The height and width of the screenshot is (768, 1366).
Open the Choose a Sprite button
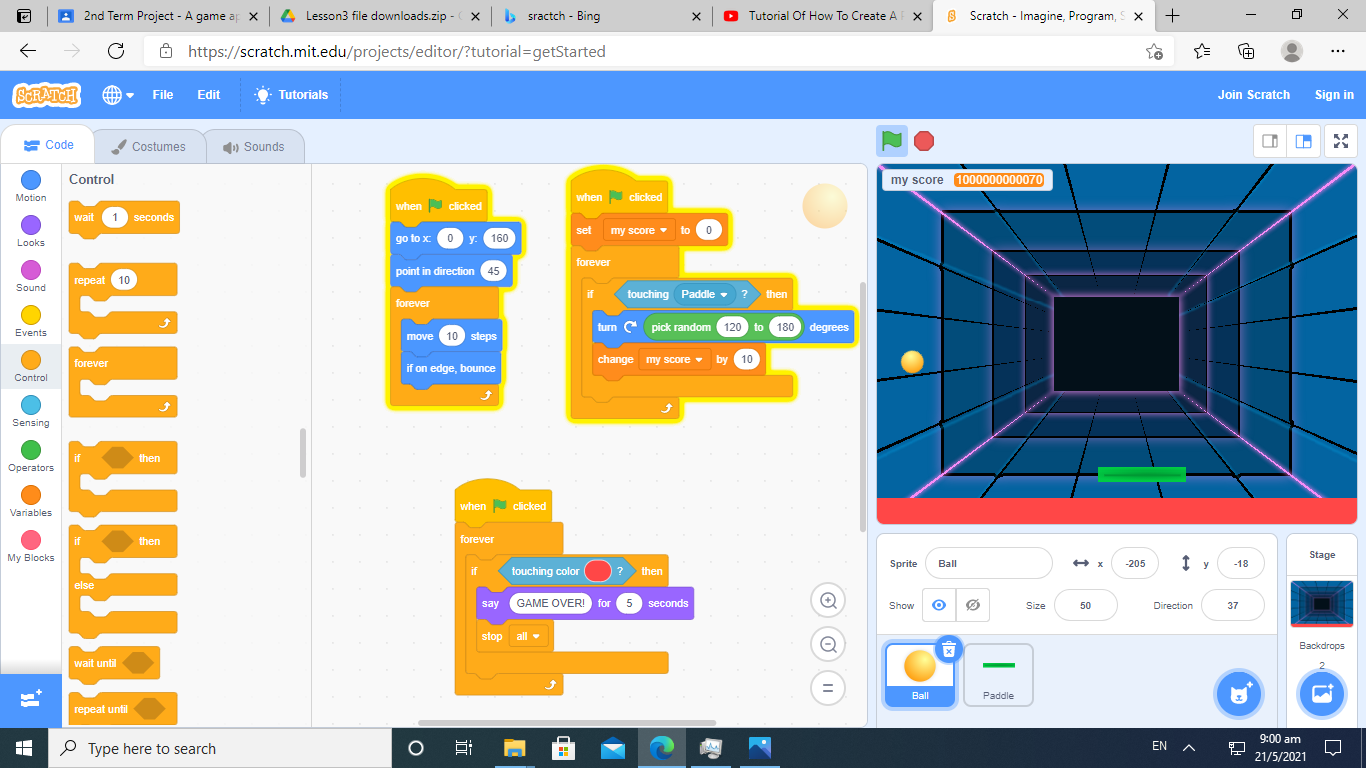click(1240, 694)
